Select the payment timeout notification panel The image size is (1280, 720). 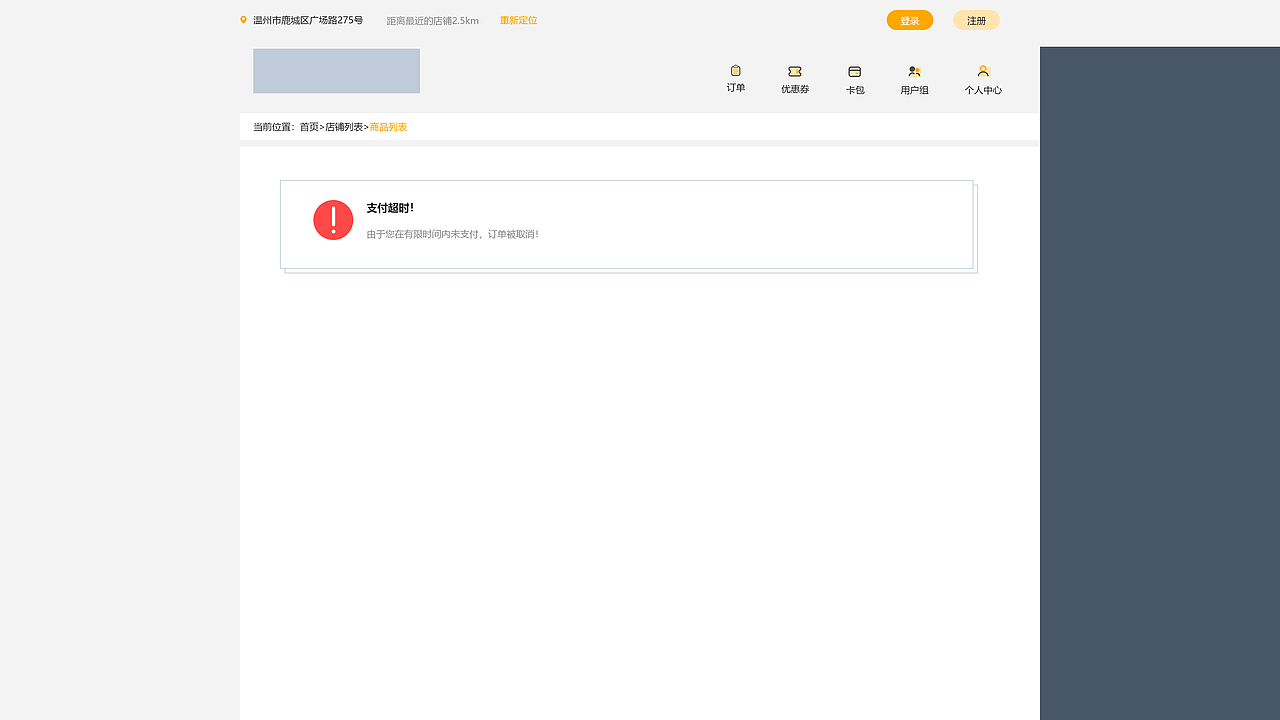[x=627, y=224]
